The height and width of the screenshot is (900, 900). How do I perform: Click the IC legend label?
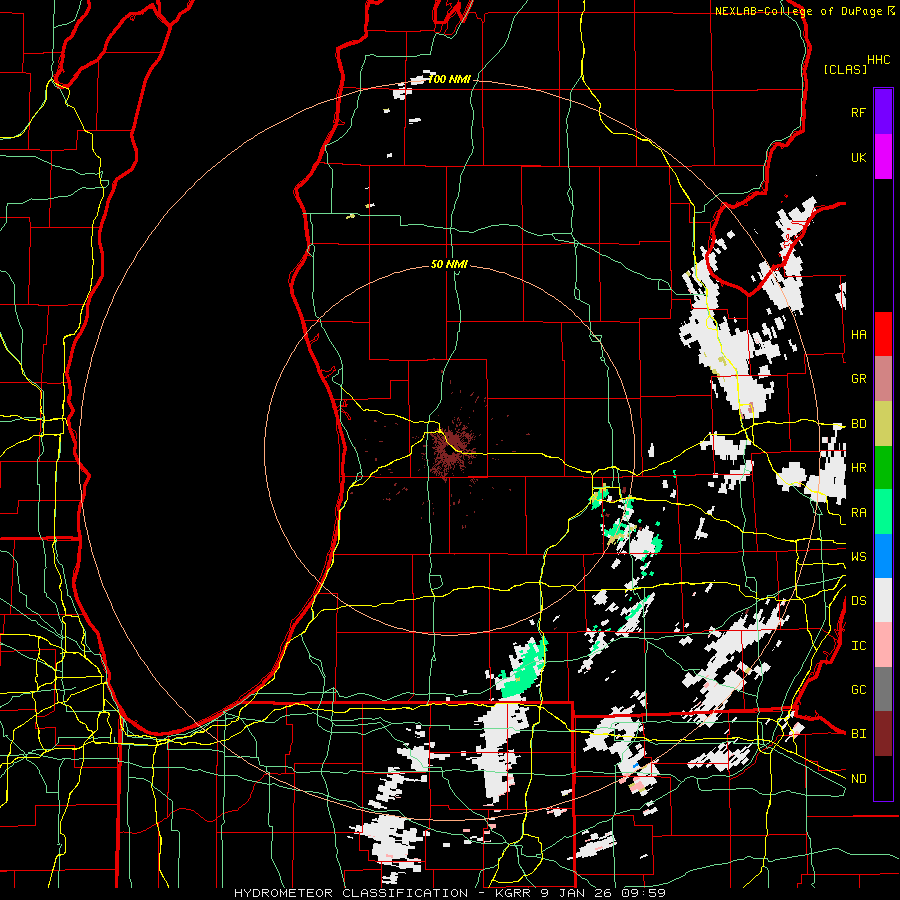(858, 646)
